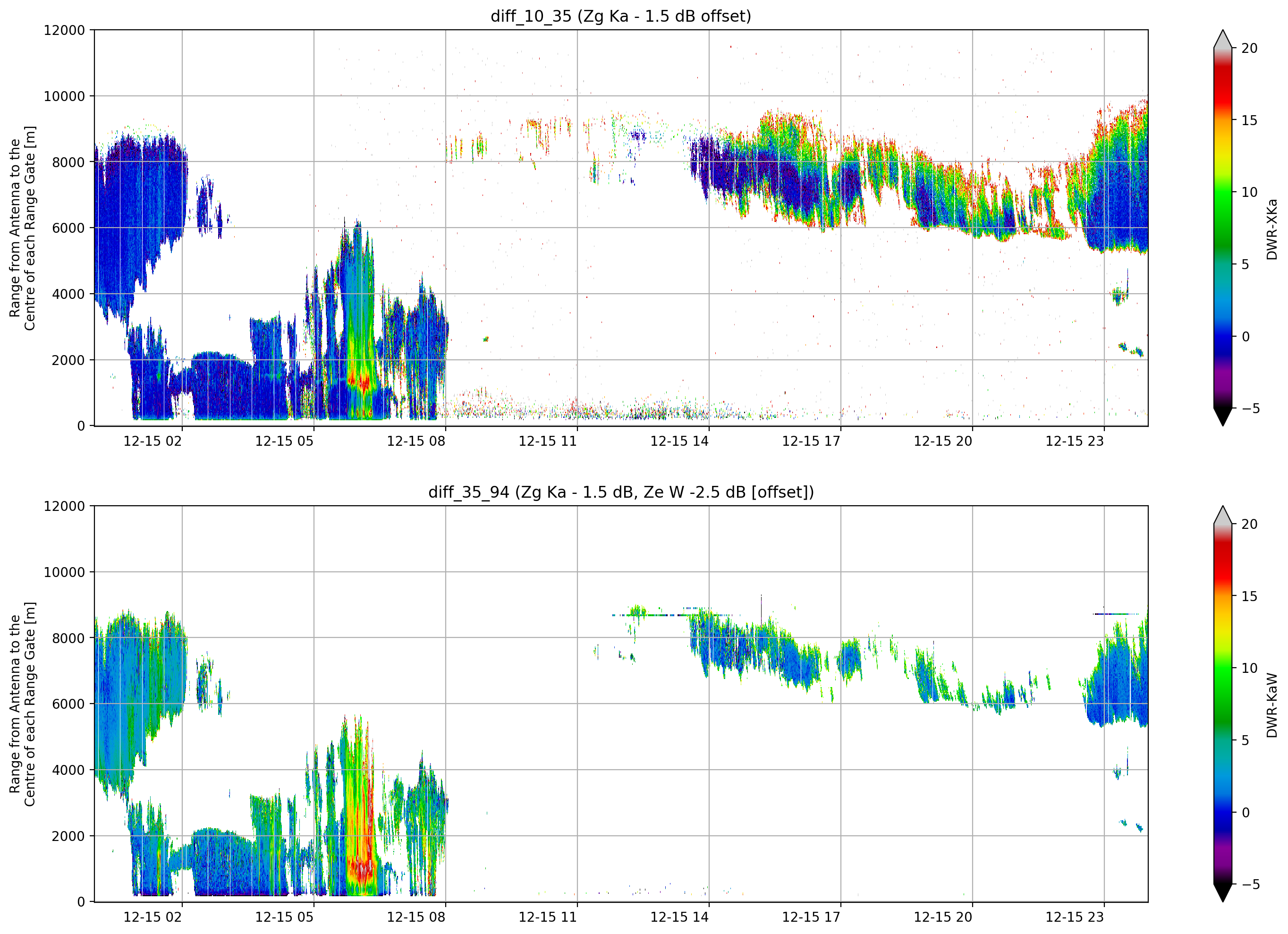Click the 12-15 02 tick label on bottom plot

tap(152, 917)
